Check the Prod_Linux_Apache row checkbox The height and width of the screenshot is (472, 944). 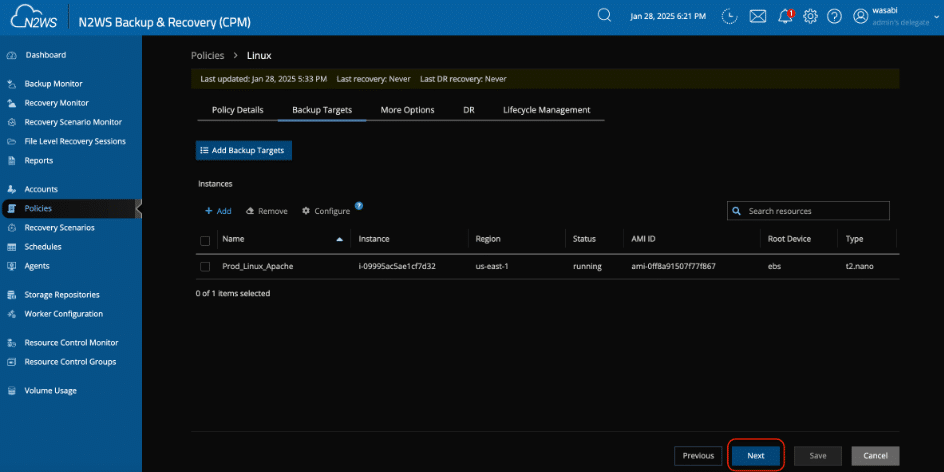tap(205, 267)
